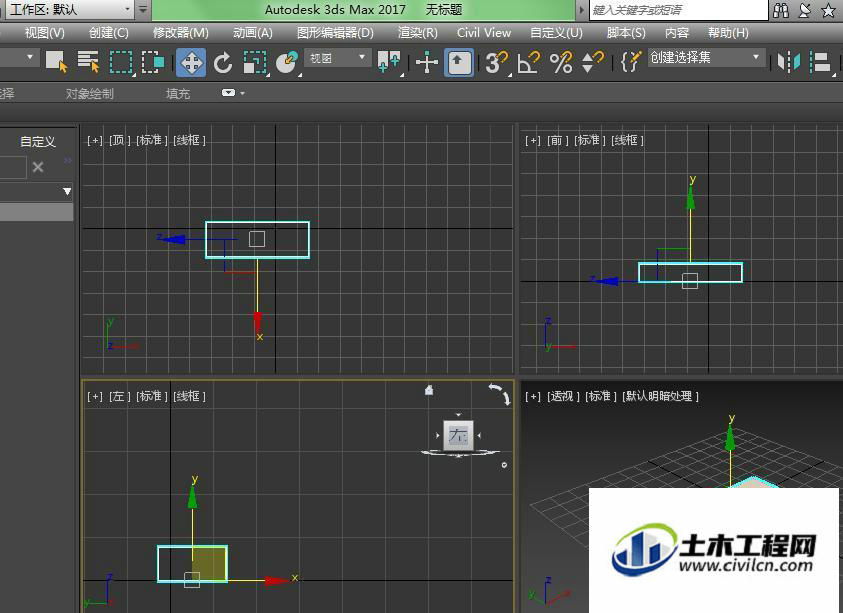Image resolution: width=843 pixels, height=613 pixels.
Task: Open the 修改器(M) menu
Action: [x=181, y=33]
